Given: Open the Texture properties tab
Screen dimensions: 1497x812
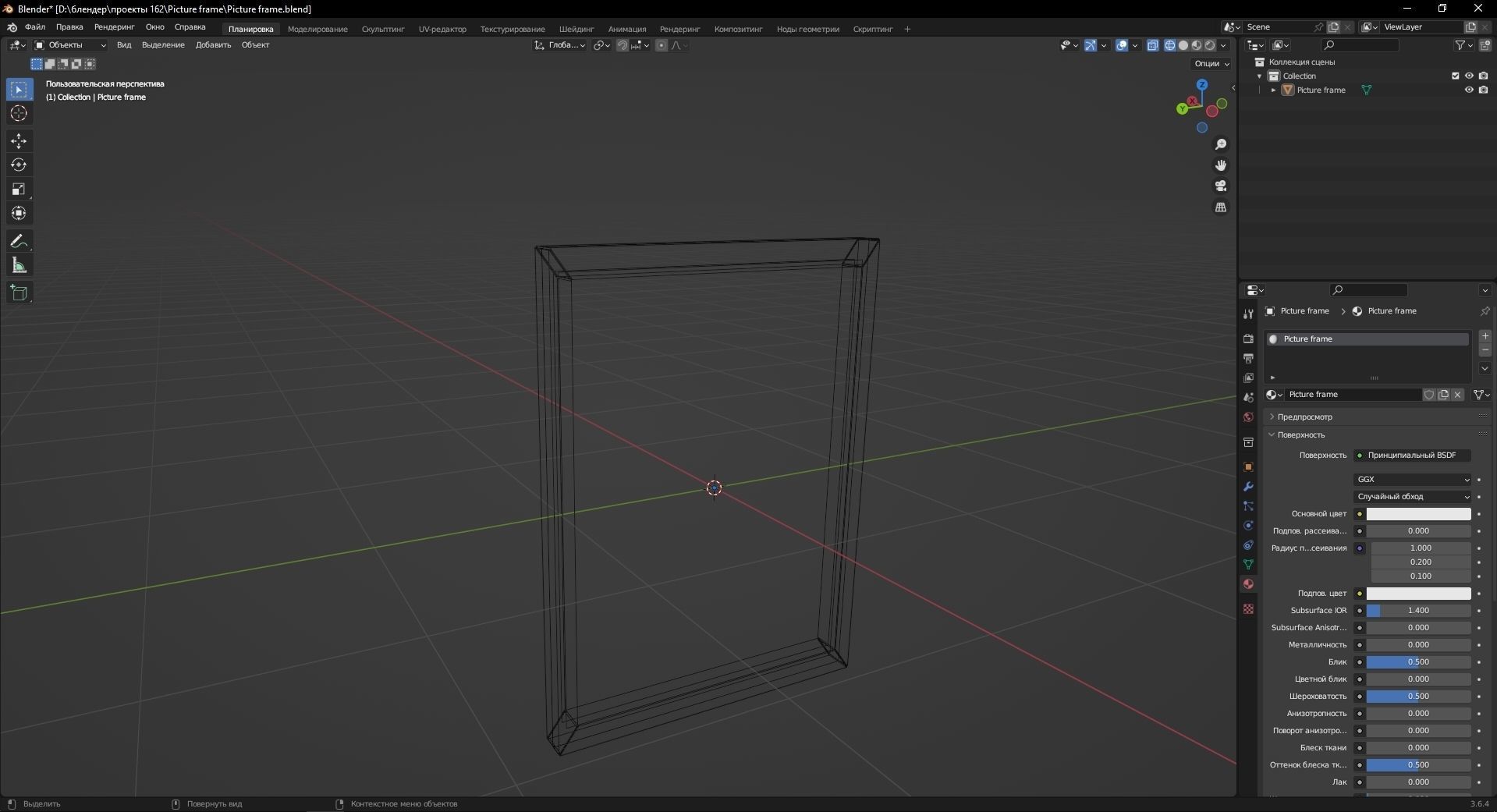Looking at the screenshot, I should pos(1248,608).
